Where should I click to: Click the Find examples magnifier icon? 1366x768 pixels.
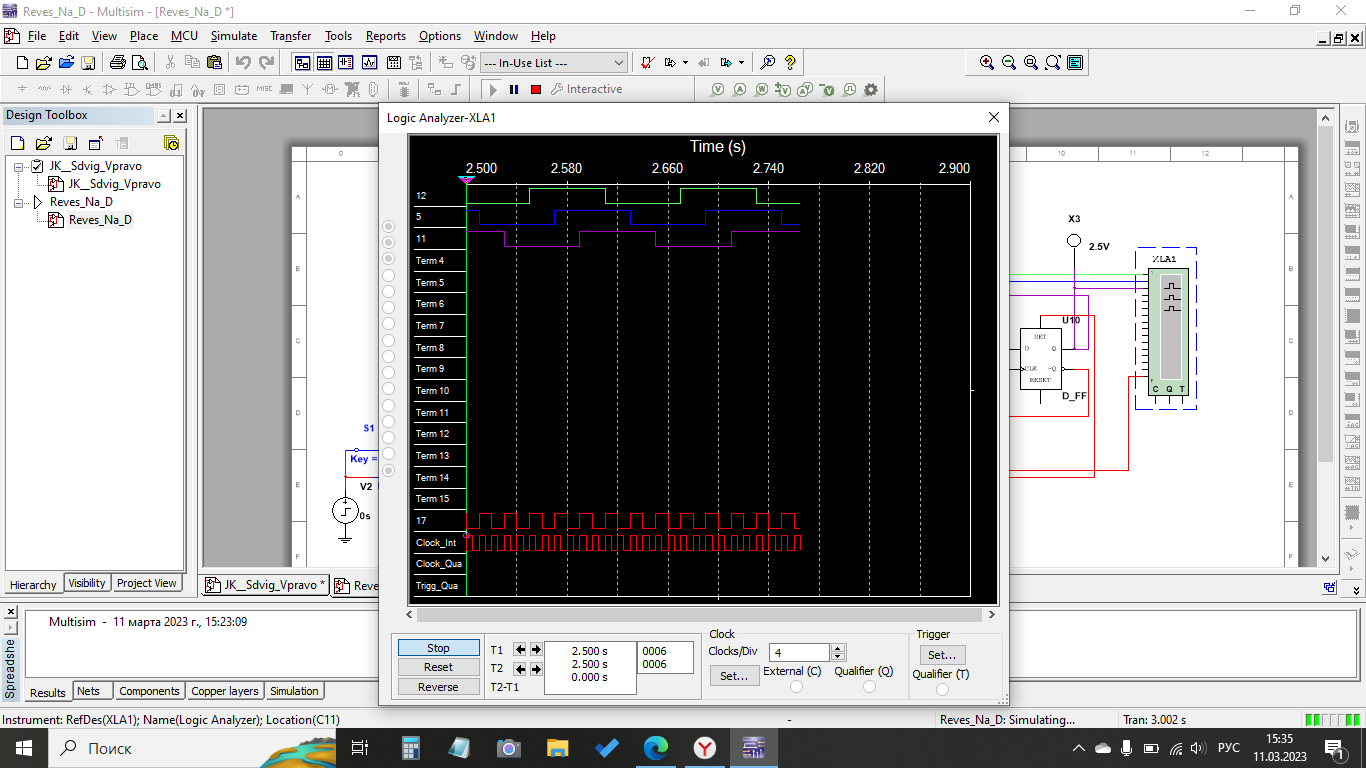[x=768, y=62]
